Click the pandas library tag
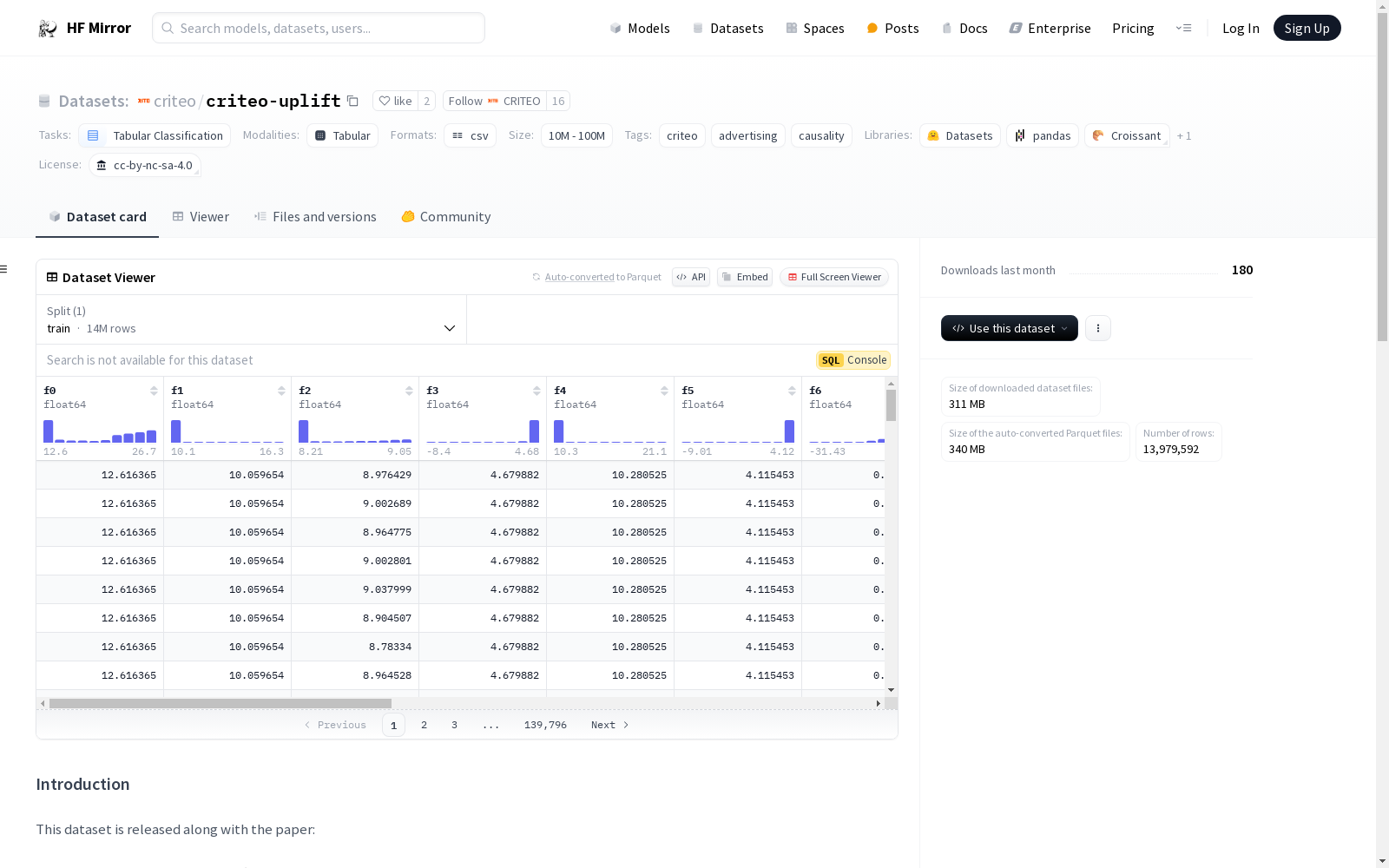The width and height of the screenshot is (1389, 868). click(x=1042, y=135)
